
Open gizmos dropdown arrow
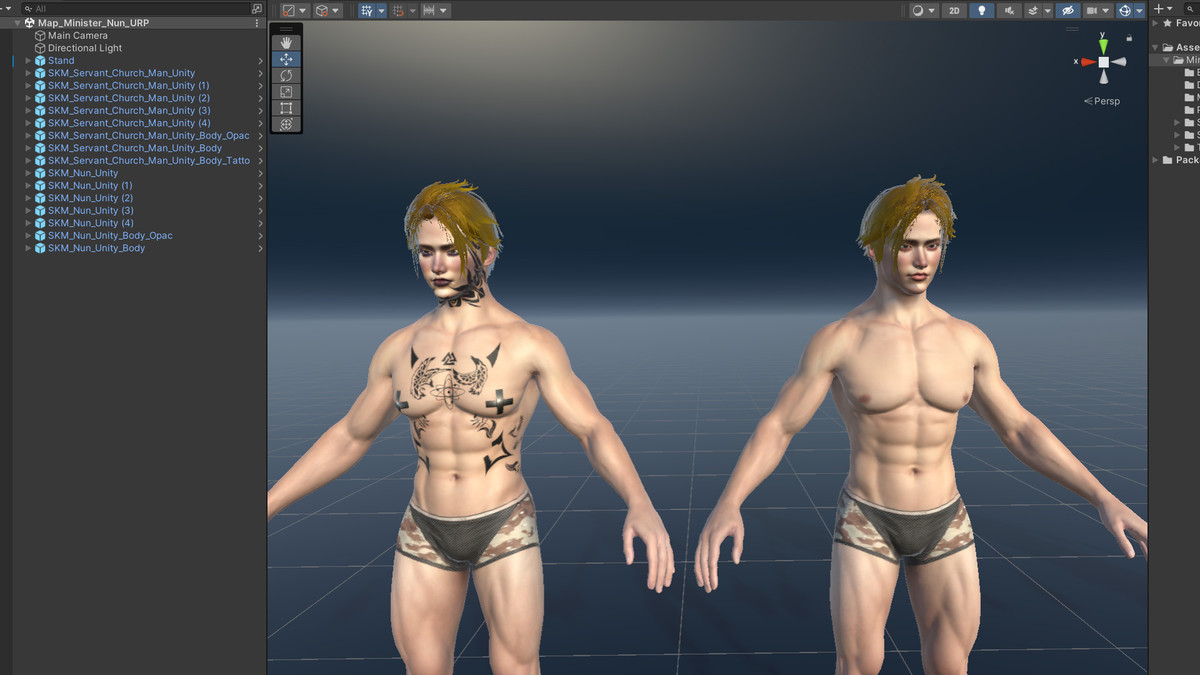coord(1139,10)
